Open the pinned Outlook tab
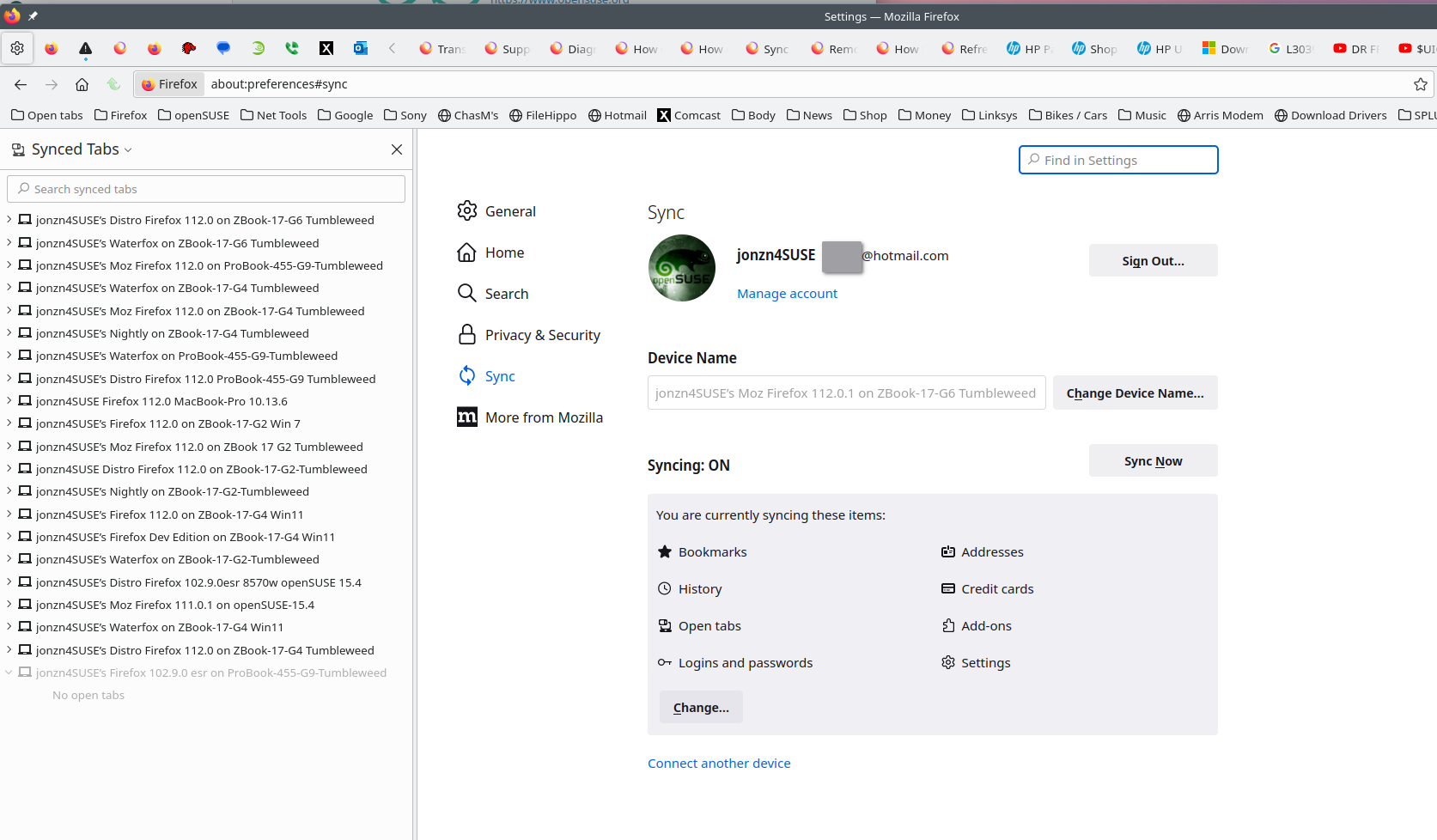 click(x=361, y=49)
